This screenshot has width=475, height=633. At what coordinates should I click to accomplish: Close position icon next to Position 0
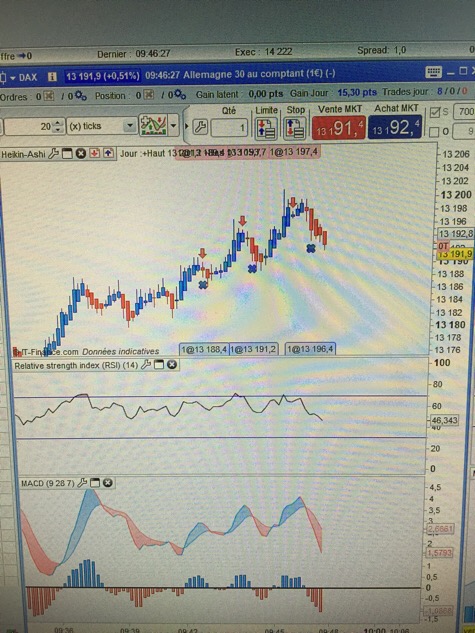(x=149, y=95)
